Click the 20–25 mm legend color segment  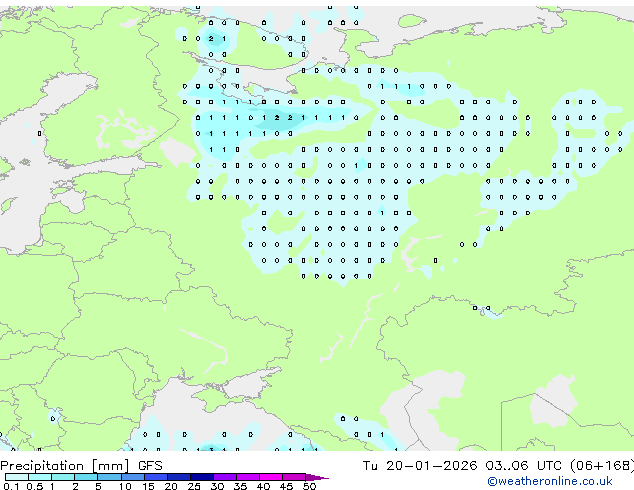click(x=178, y=477)
